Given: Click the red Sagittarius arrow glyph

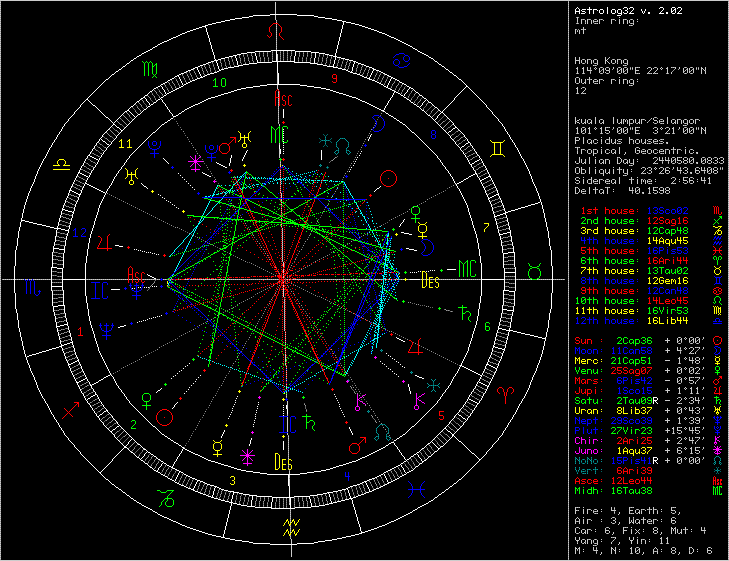Looking at the screenshot, I should click(x=71, y=411).
